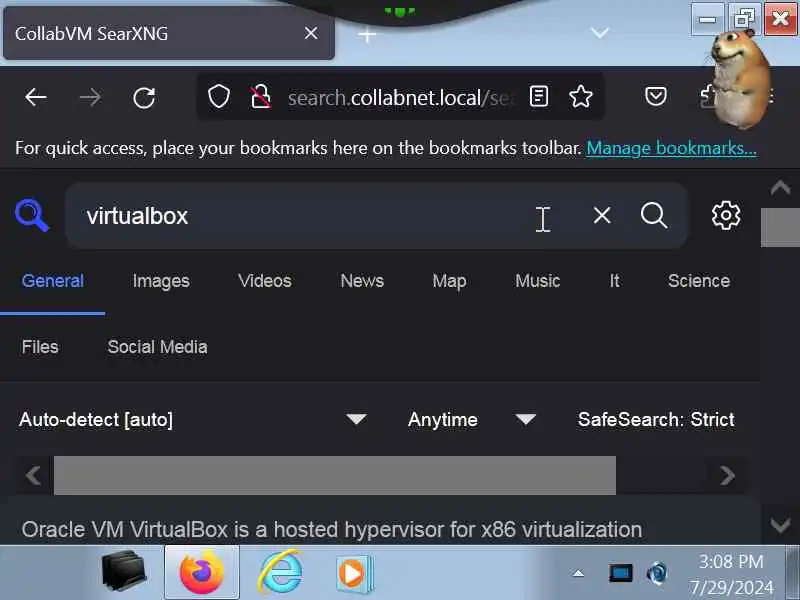This screenshot has width=800, height=600.
Task: Expand Auto-detect language dropdown
Action: pyautogui.click(x=193, y=420)
